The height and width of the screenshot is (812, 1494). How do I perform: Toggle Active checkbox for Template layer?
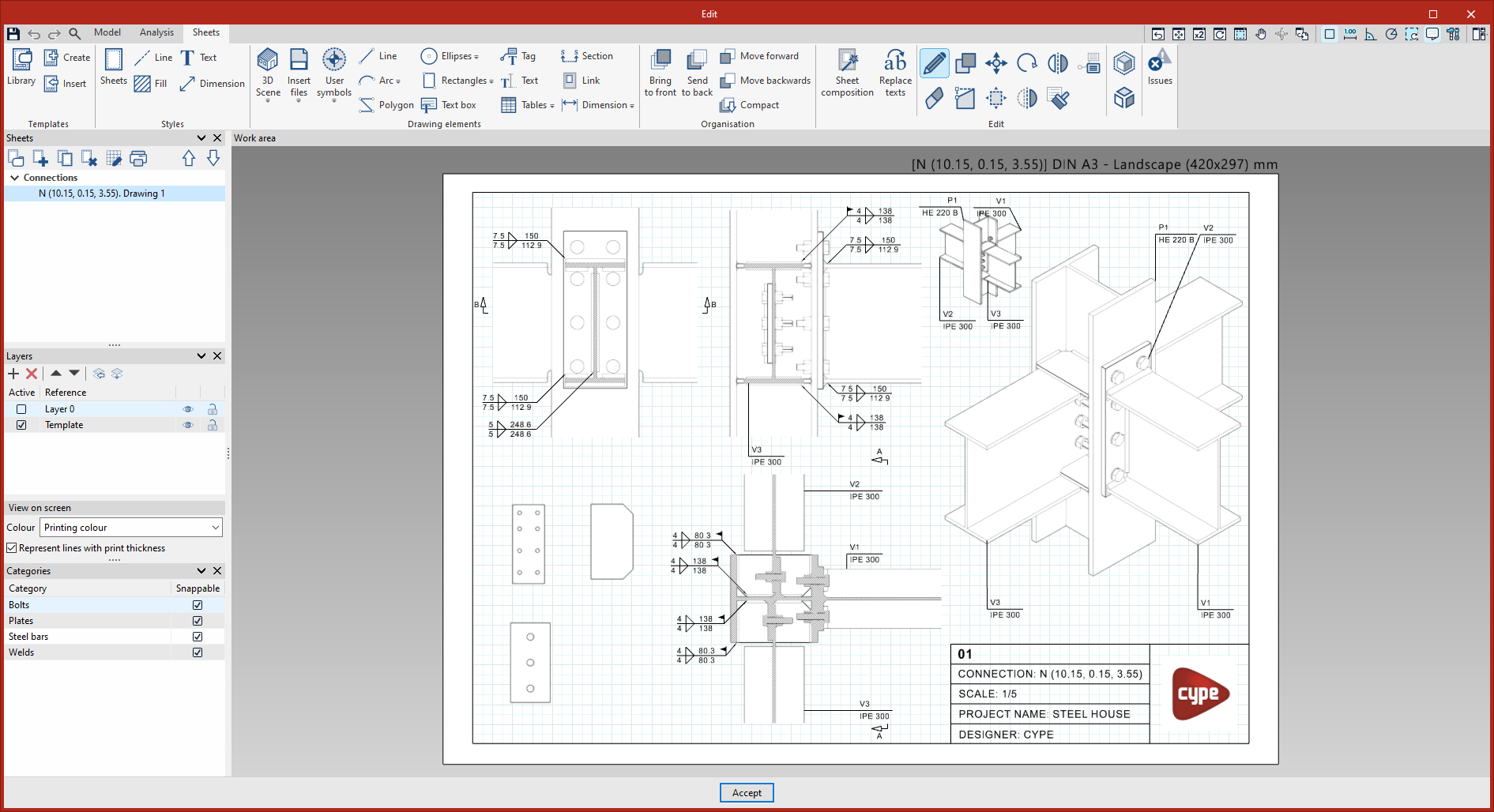[x=21, y=425]
